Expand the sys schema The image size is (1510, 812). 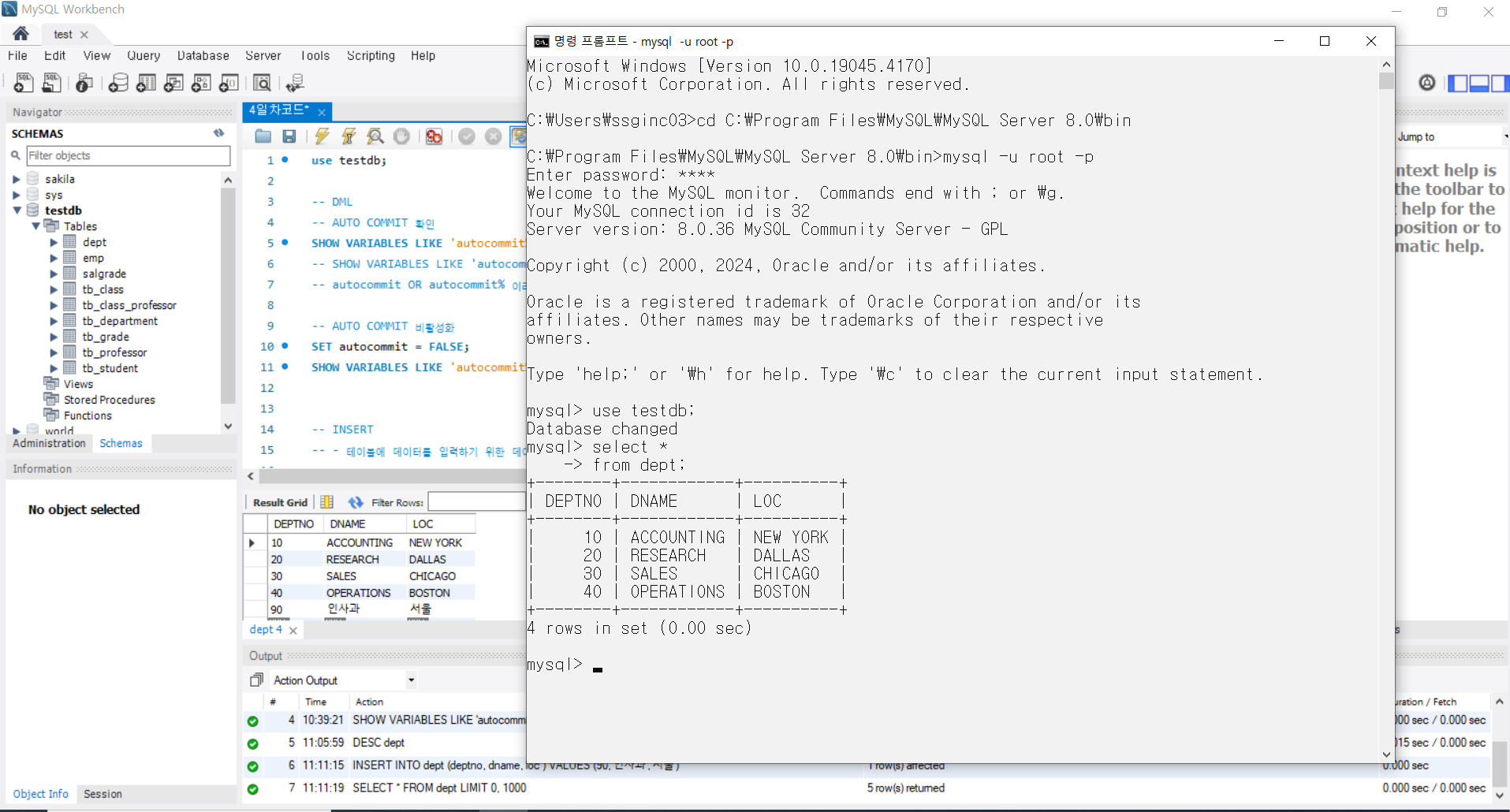pyautogui.click(x=17, y=195)
